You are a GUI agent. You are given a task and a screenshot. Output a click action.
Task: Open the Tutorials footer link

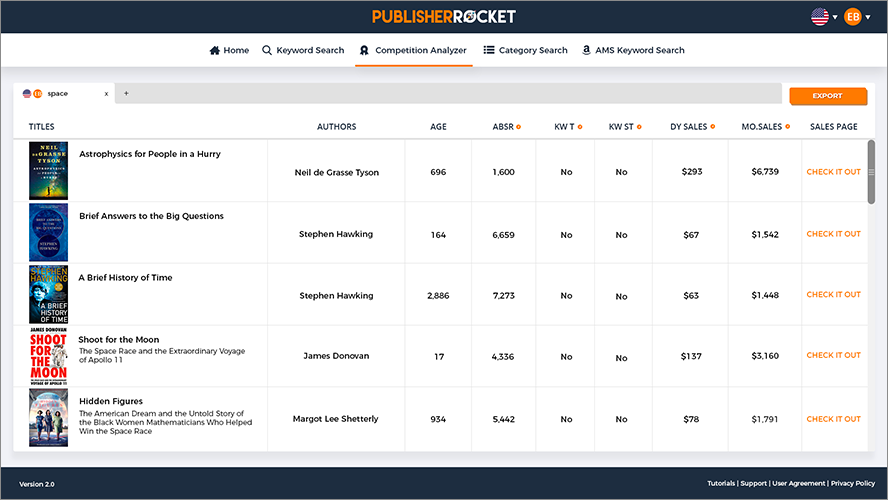tap(721, 484)
